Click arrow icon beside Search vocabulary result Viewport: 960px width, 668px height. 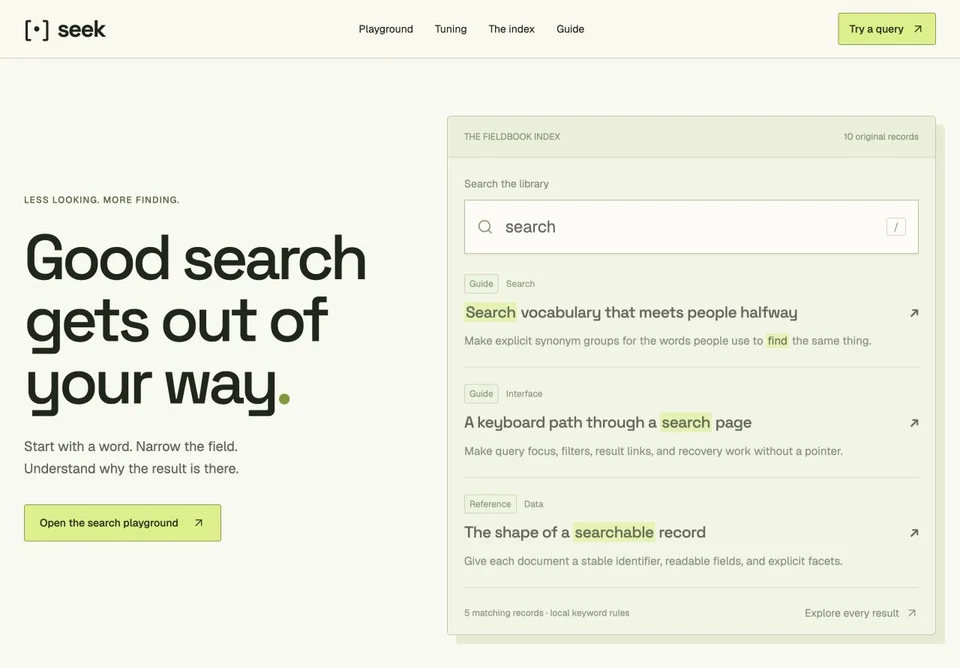914,313
